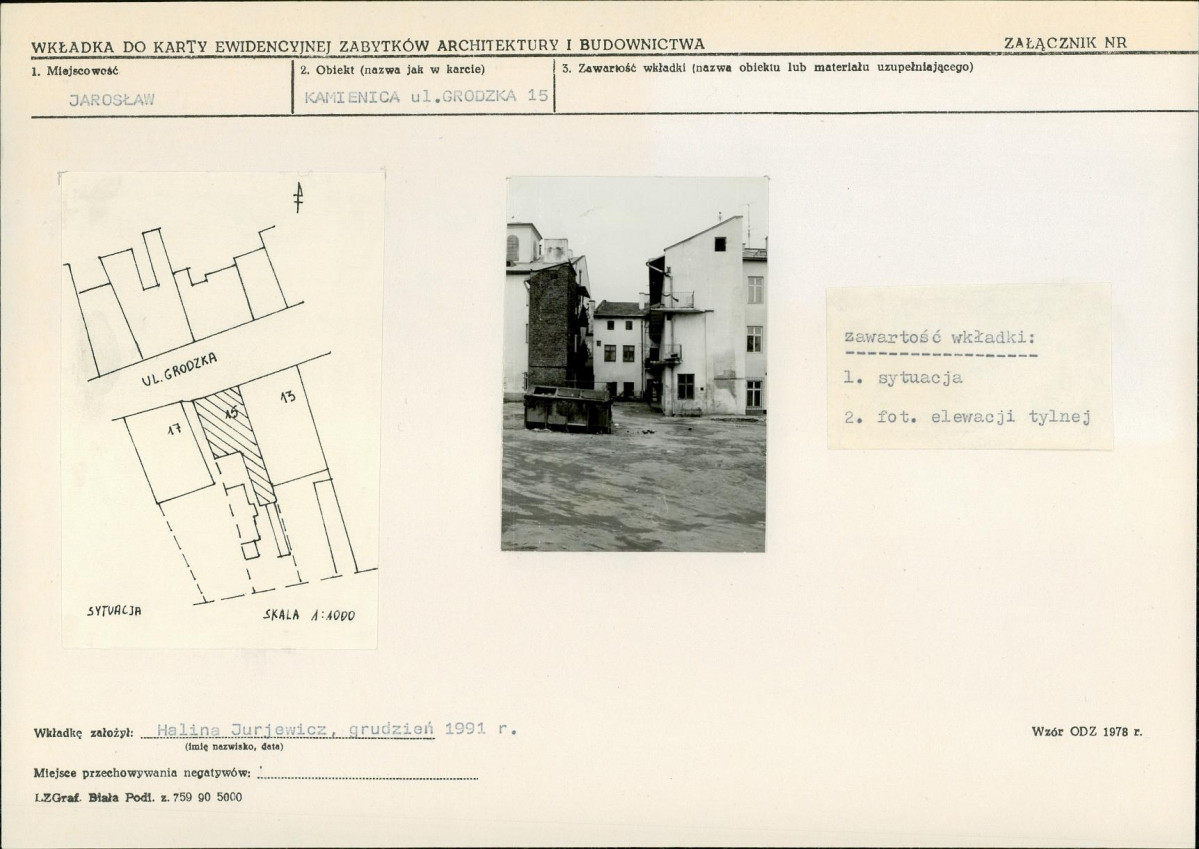Click the north arrow symbol on the map

point(297,197)
